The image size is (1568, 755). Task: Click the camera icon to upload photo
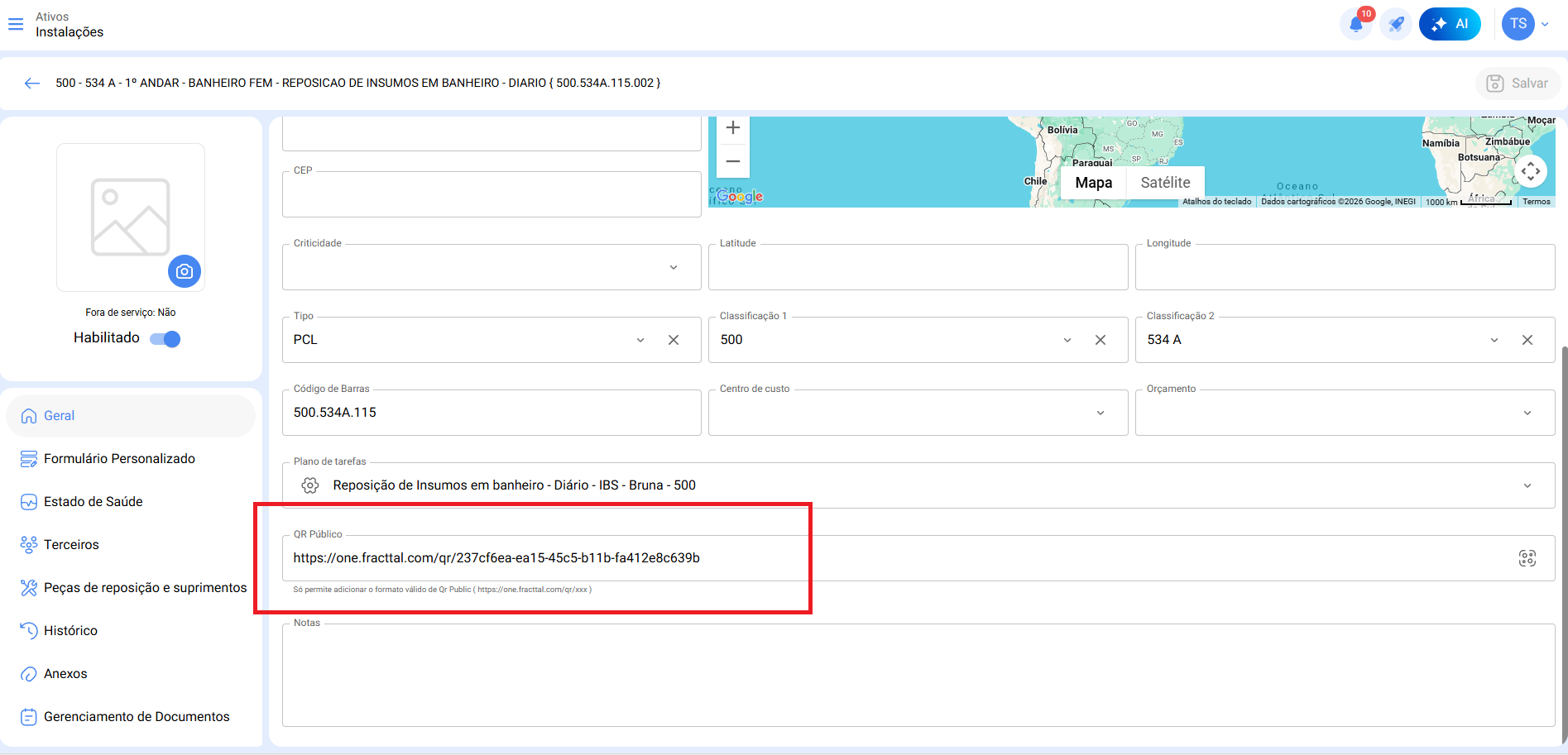(x=185, y=271)
